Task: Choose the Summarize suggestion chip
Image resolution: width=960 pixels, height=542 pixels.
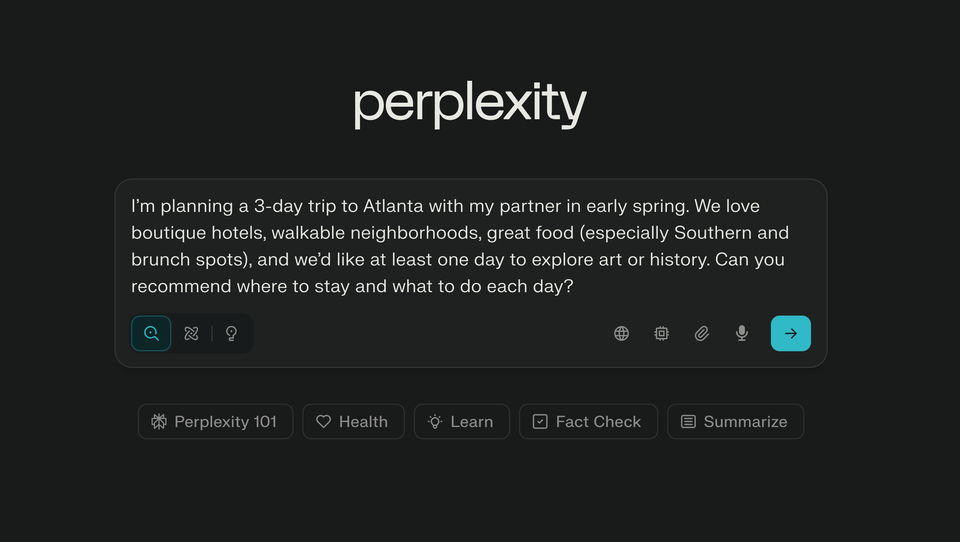Action: click(x=735, y=422)
